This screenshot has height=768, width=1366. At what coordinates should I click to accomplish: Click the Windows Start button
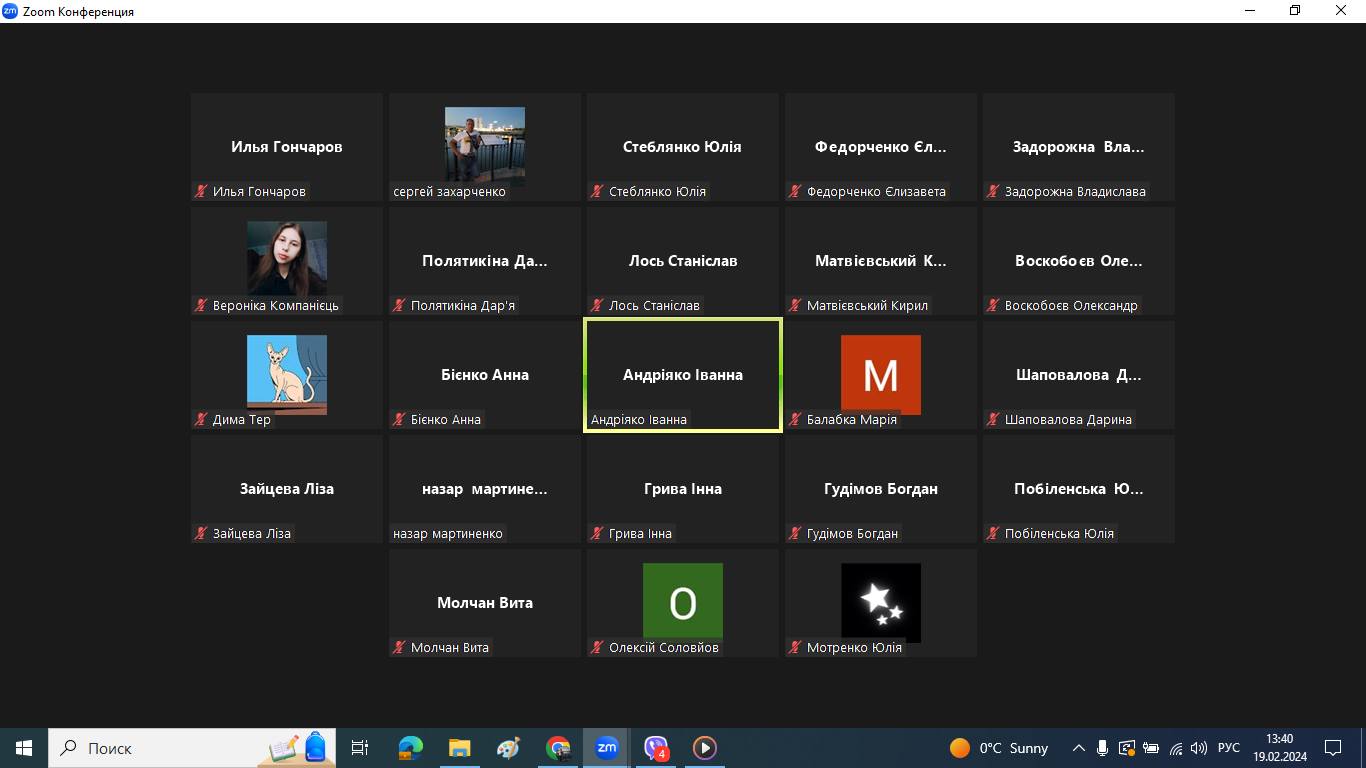point(24,748)
